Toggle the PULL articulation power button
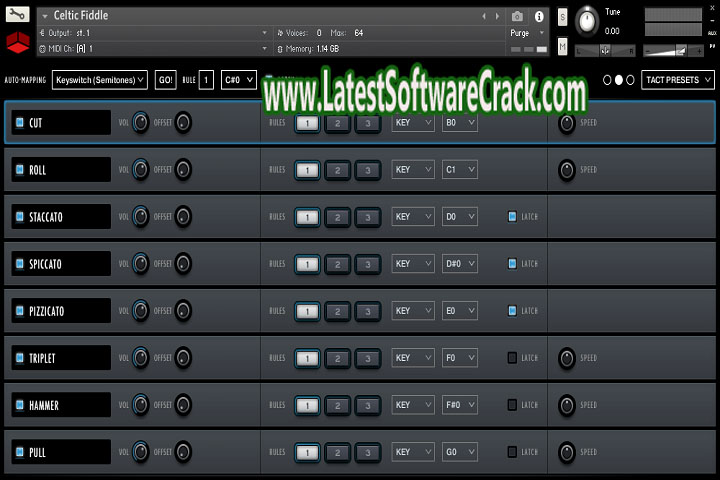The width and height of the screenshot is (720, 480). (x=20, y=452)
